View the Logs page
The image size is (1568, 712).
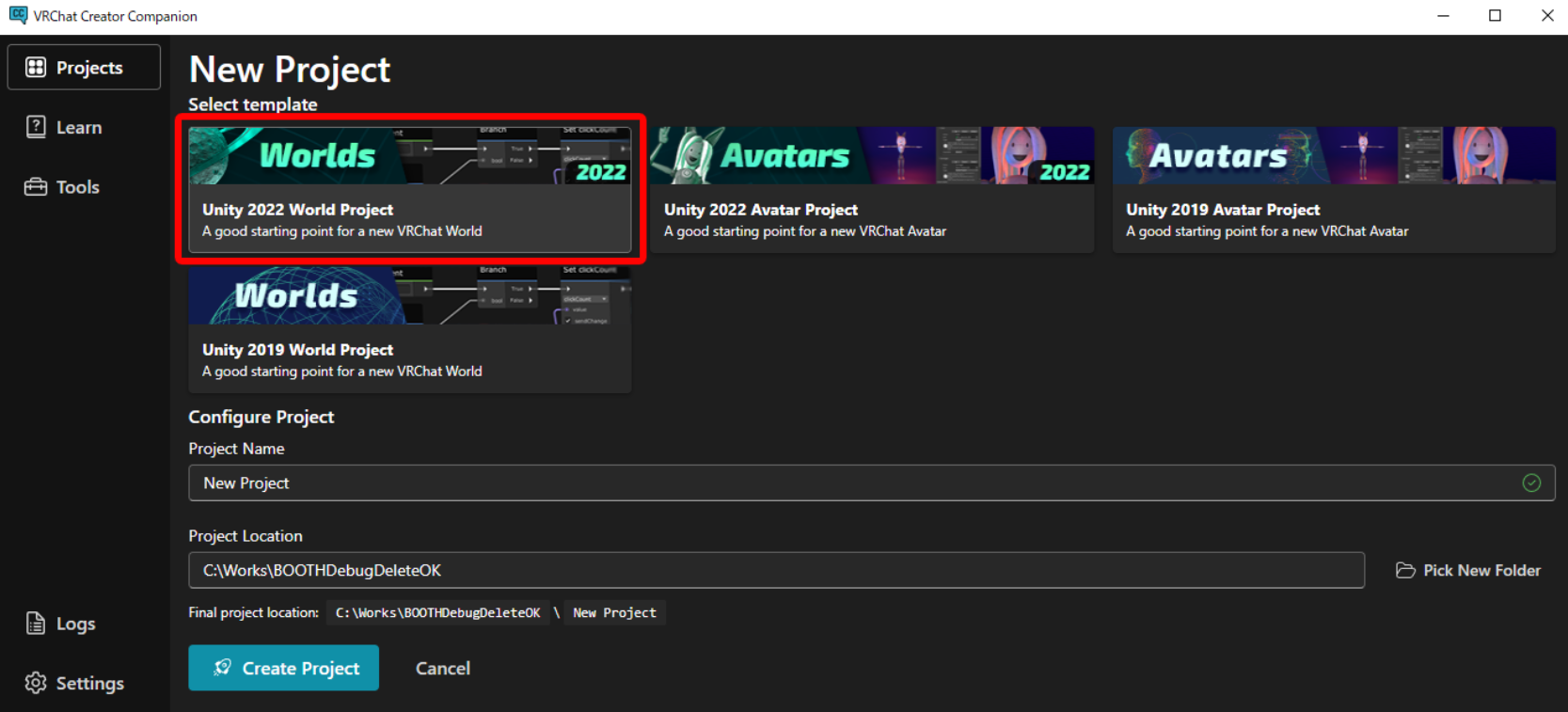tap(61, 624)
